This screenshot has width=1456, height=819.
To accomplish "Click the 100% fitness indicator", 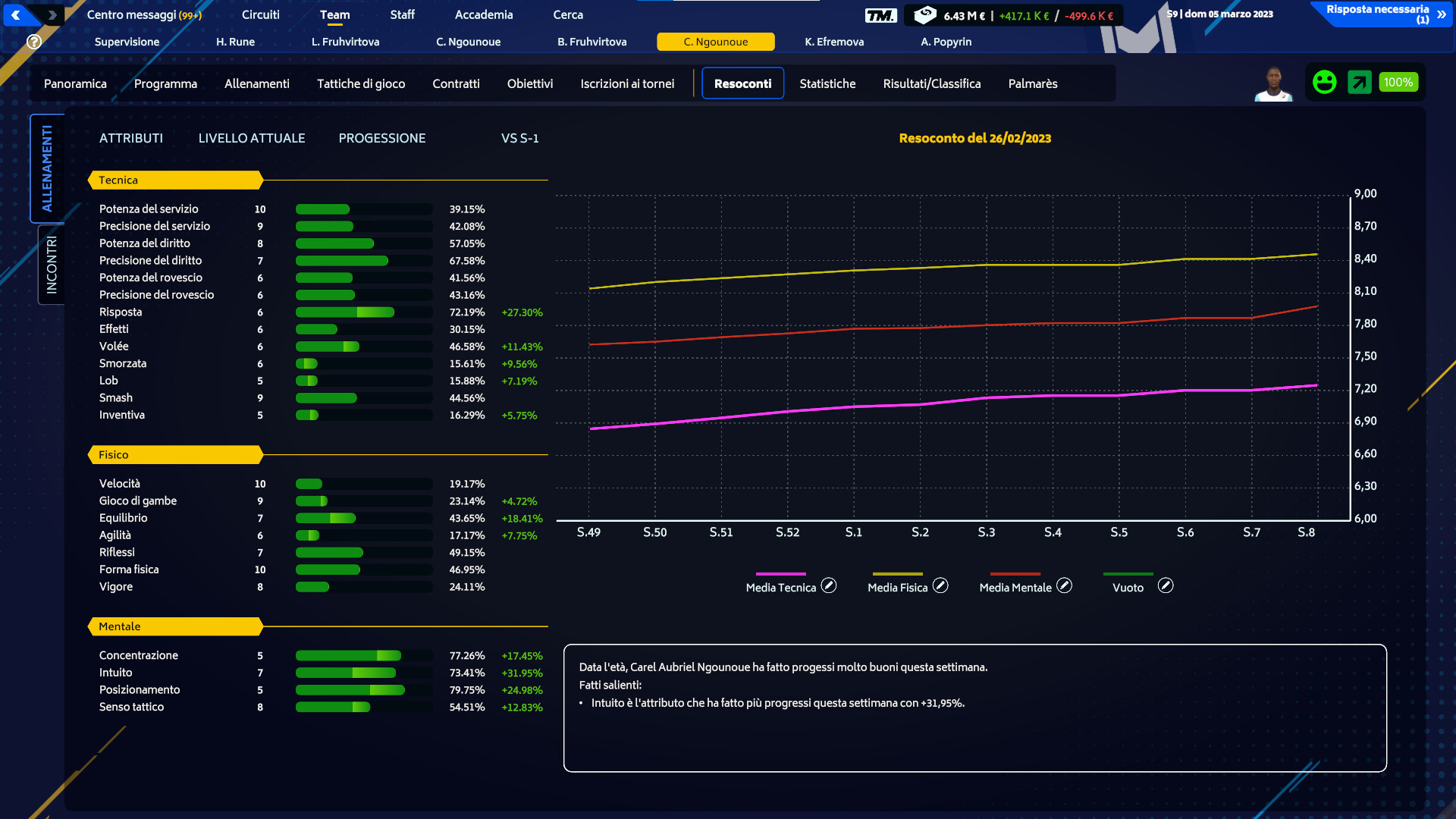I will (x=1398, y=82).
